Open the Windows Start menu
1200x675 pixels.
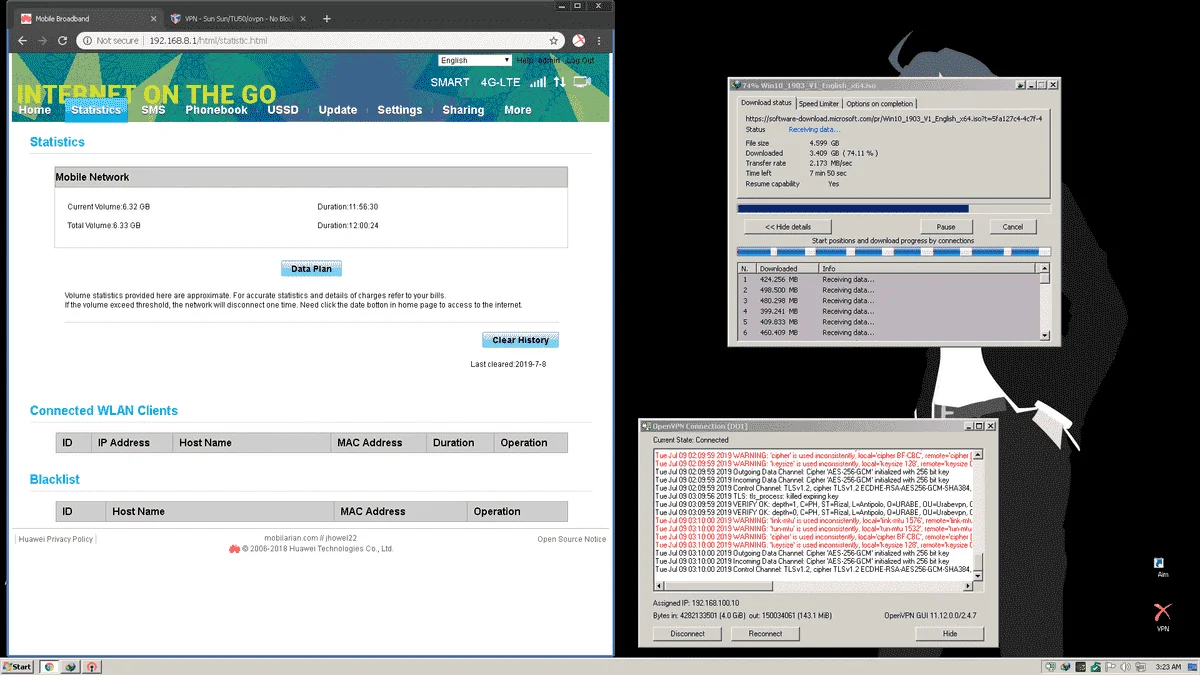tap(18, 666)
